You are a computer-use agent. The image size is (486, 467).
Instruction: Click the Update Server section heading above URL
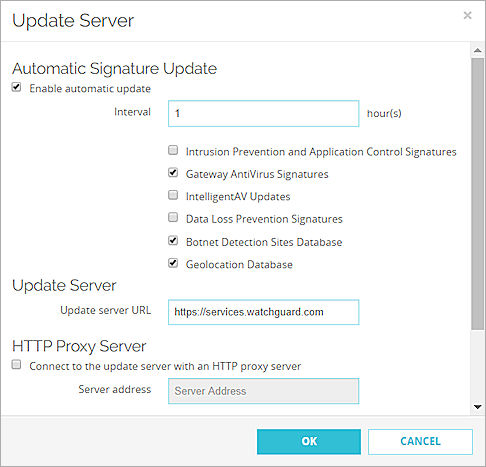pos(64,286)
